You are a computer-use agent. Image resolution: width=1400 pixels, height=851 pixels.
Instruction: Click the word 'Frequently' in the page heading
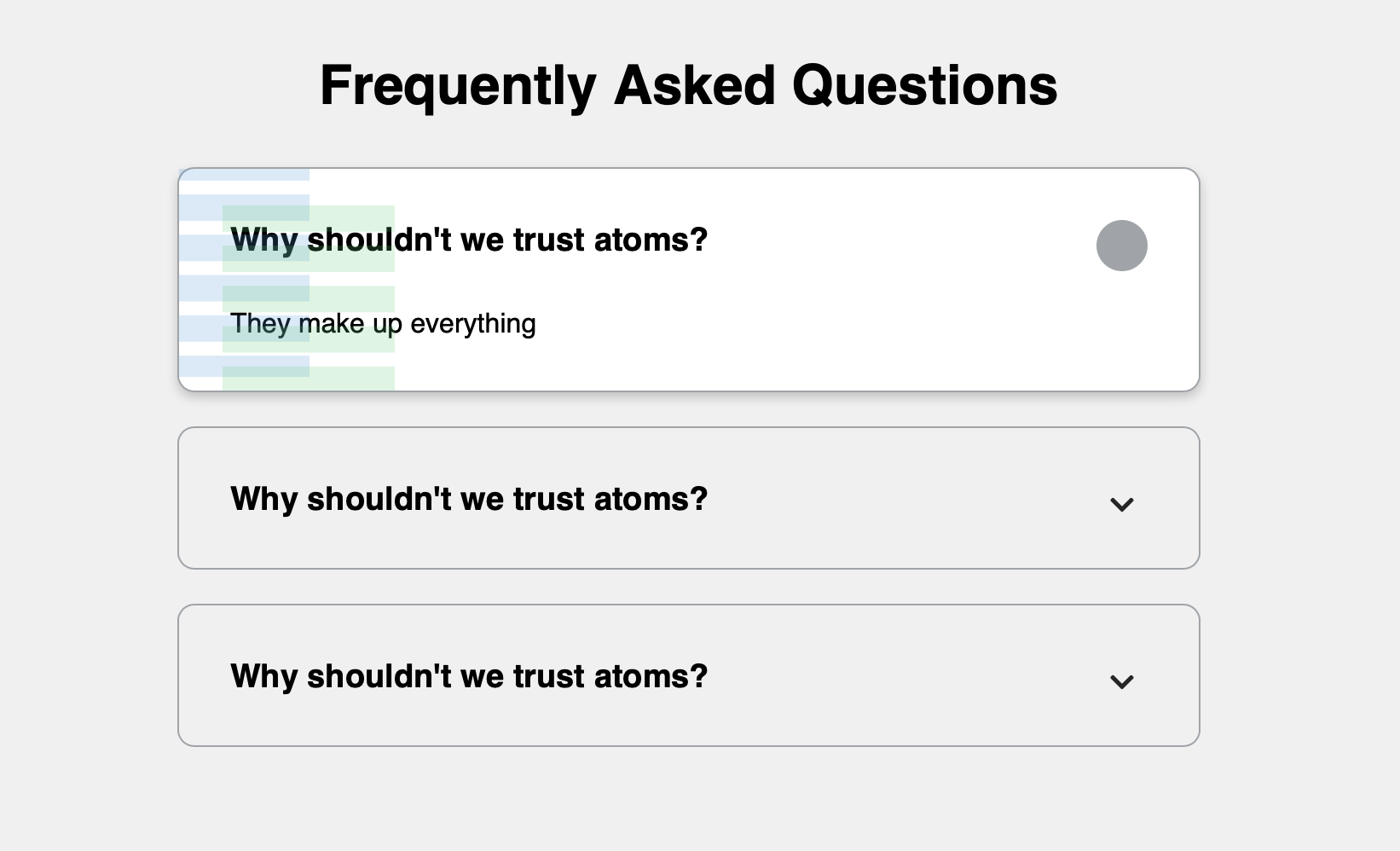(458, 85)
